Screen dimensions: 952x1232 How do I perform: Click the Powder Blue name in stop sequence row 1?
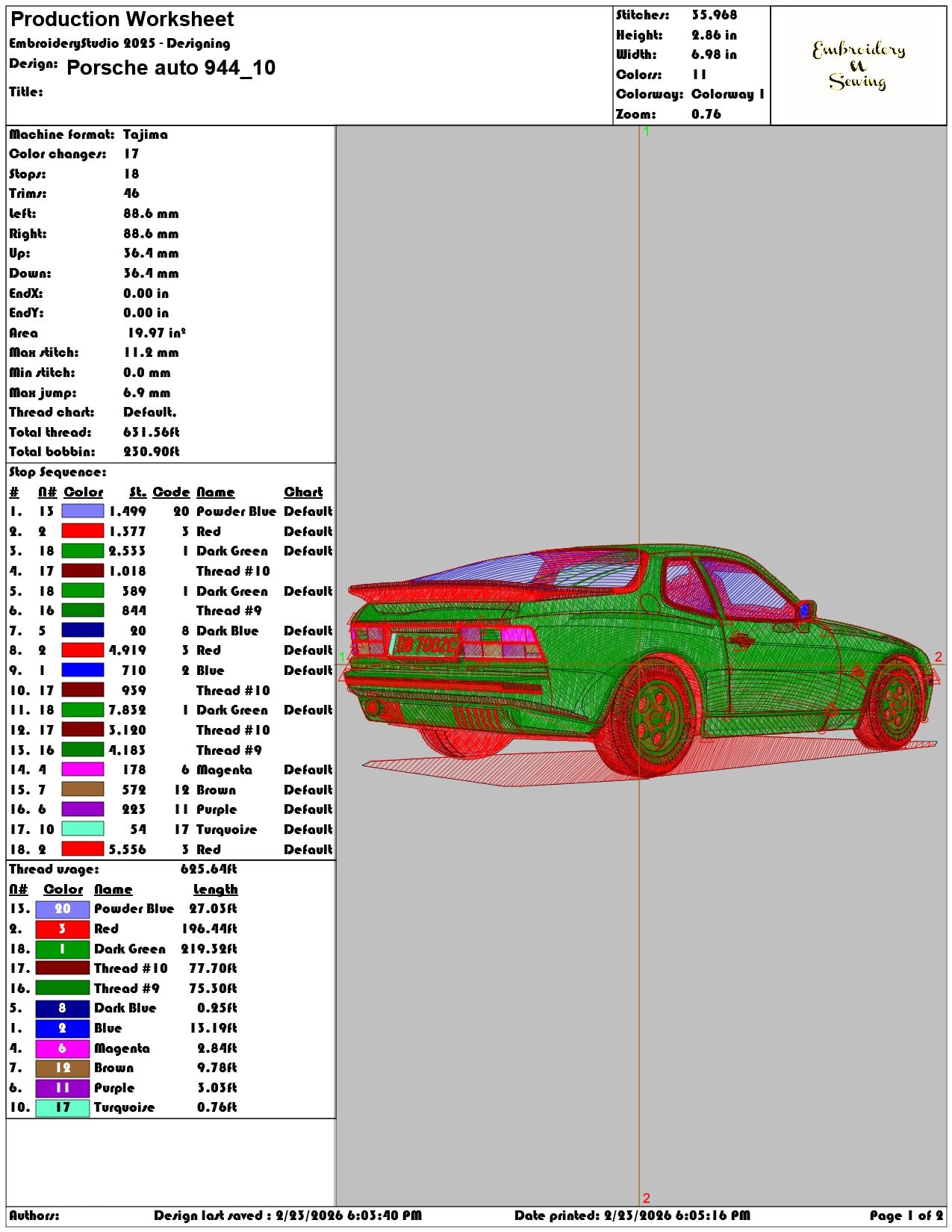[x=236, y=511]
